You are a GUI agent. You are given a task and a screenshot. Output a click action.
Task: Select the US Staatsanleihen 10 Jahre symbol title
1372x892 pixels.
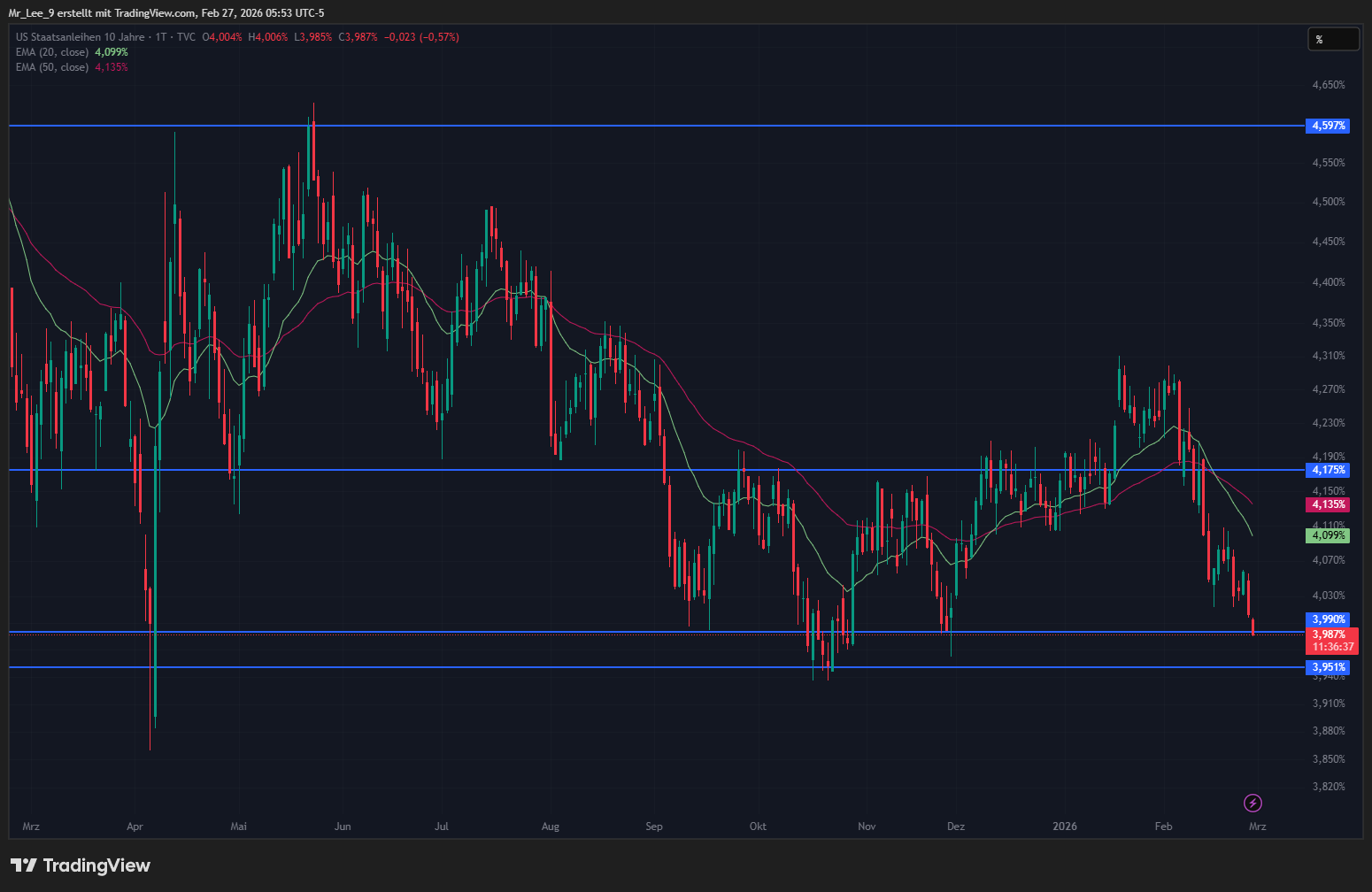coord(80,37)
